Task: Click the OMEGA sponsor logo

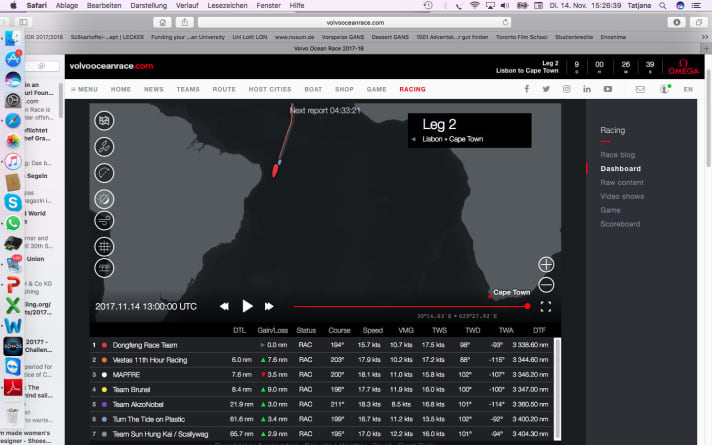Action: click(683, 67)
